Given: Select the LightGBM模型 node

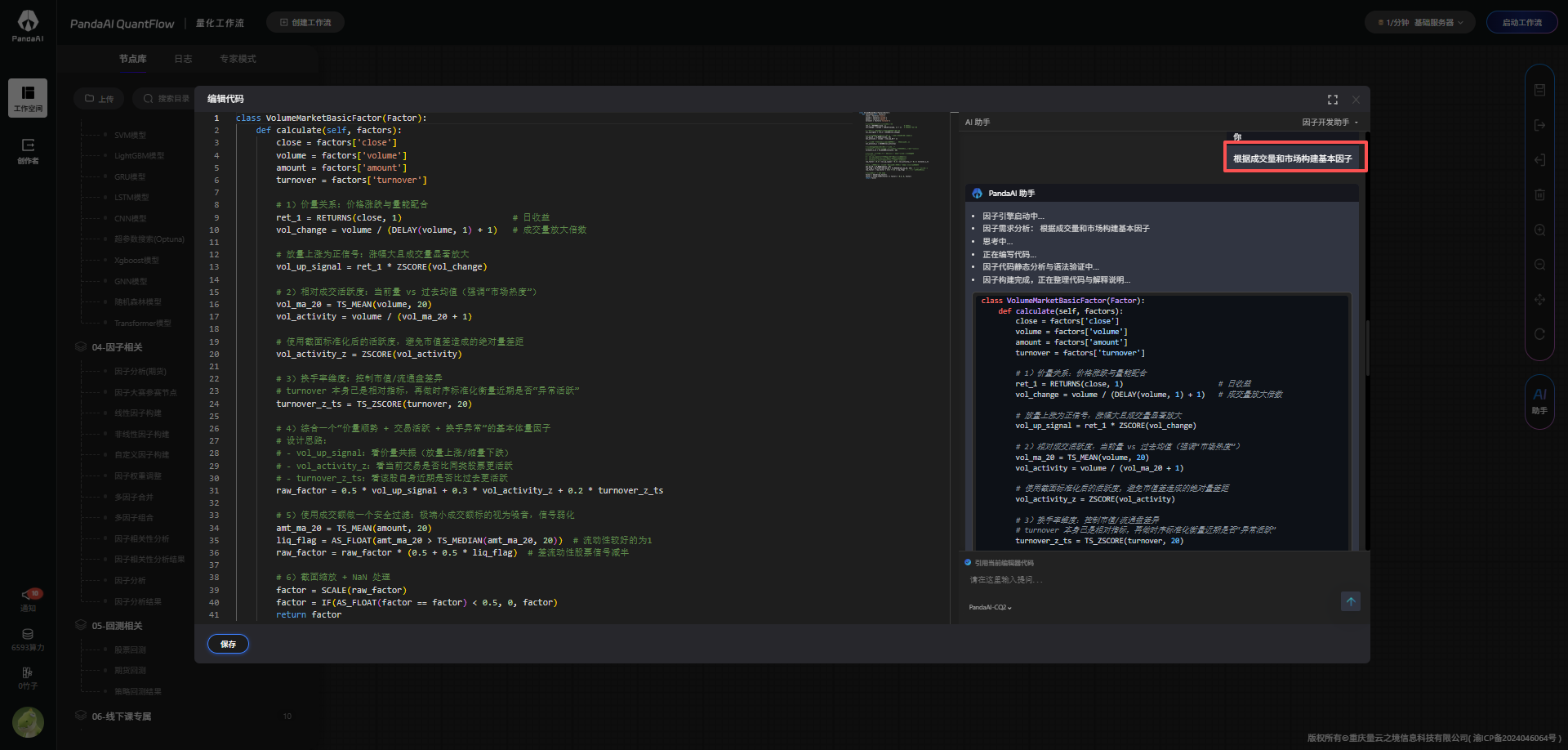Looking at the screenshot, I should pyautogui.click(x=139, y=156).
